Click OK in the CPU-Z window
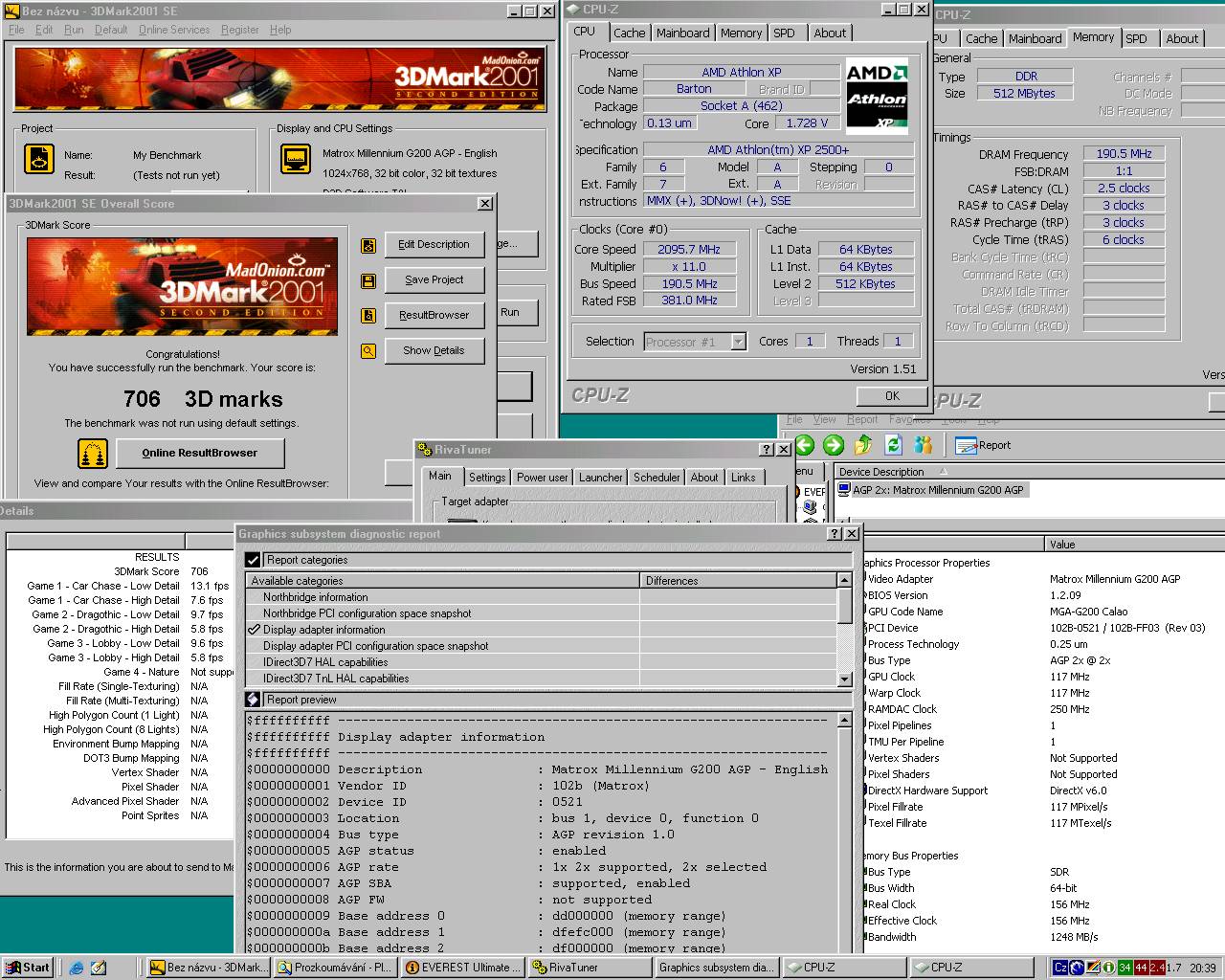This screenshot has width=1225, height=980. point(892,396)
